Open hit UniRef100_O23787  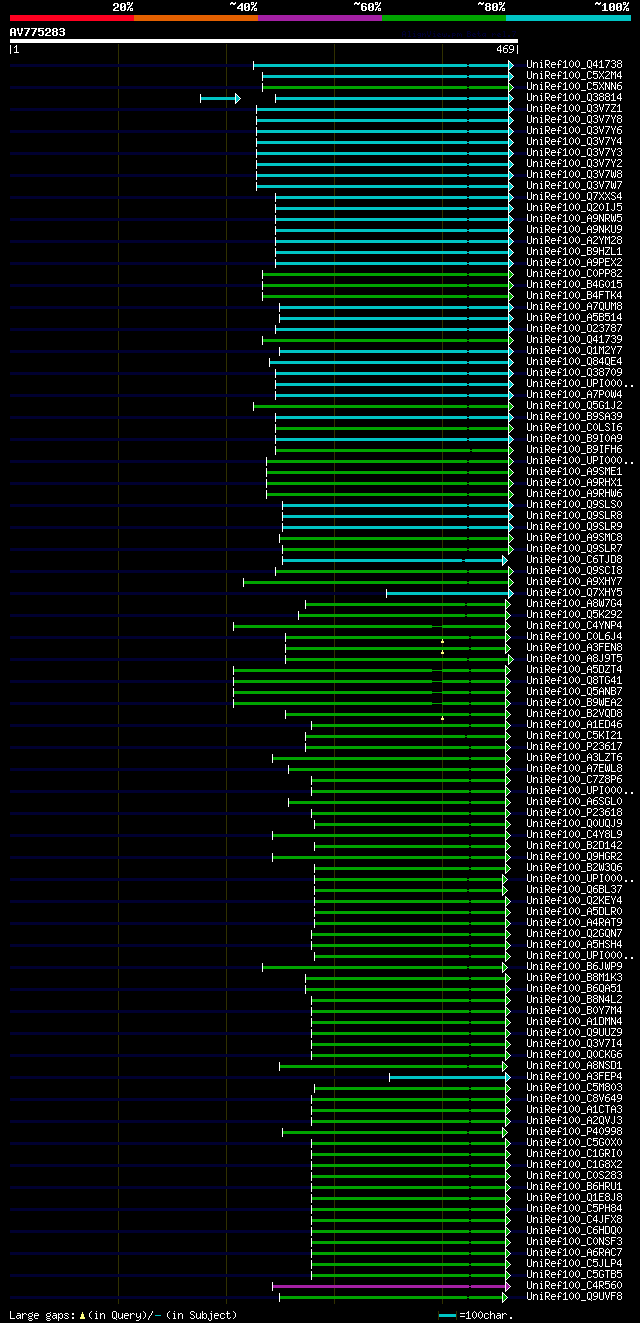point(574,328)
